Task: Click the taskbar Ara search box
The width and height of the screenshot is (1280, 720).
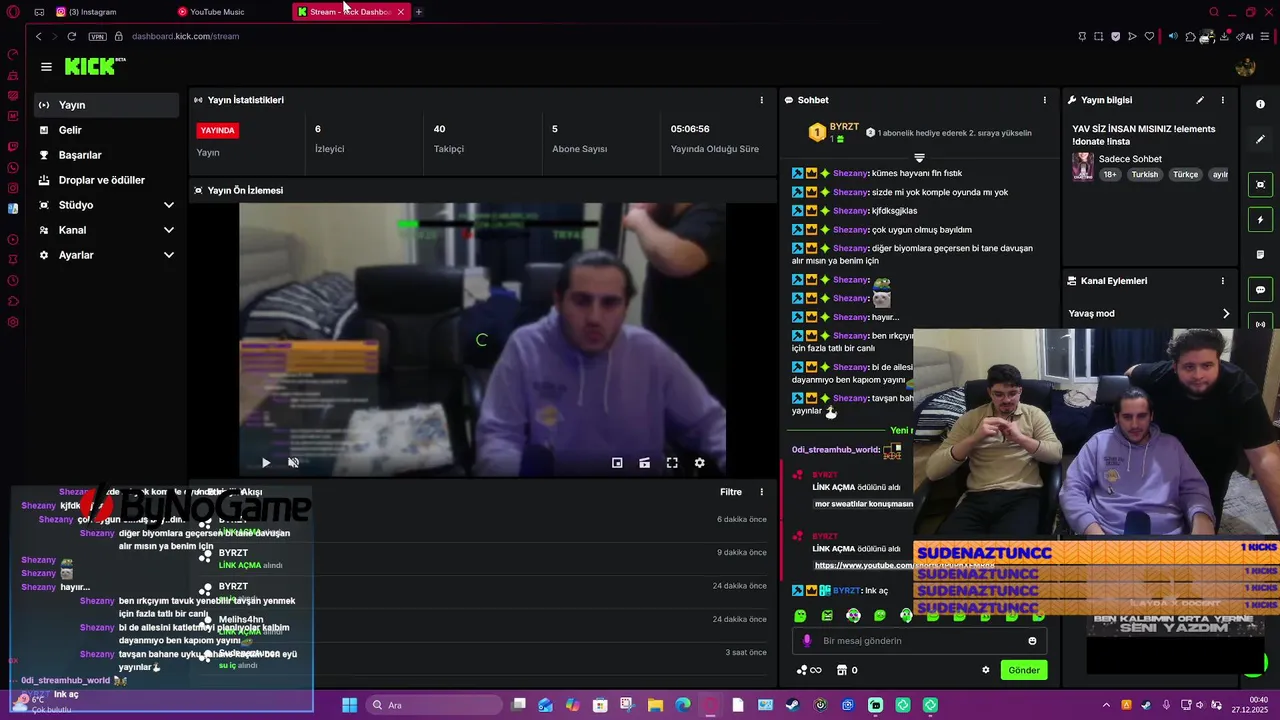Action: tap(435, 705)
